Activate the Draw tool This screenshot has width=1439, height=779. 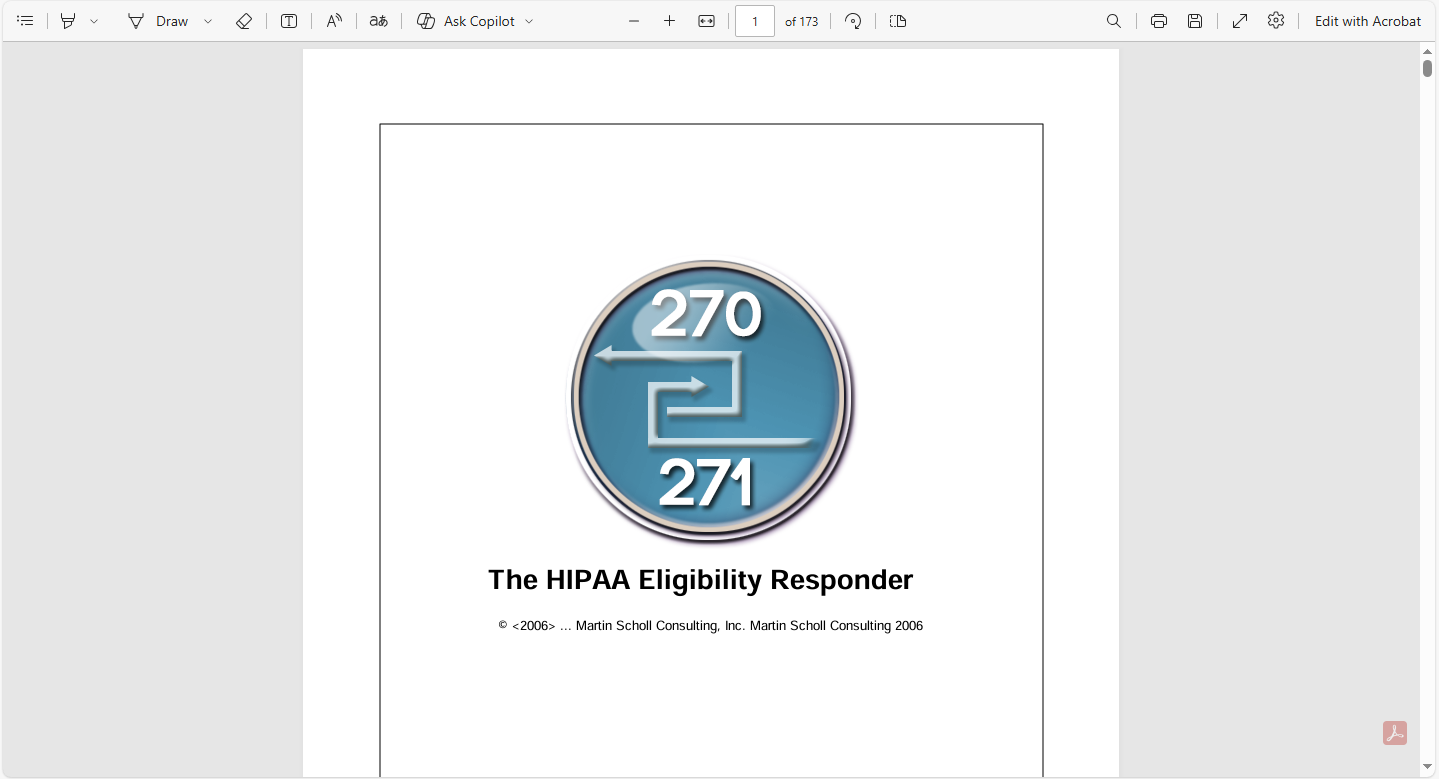(x=158, y=21)
